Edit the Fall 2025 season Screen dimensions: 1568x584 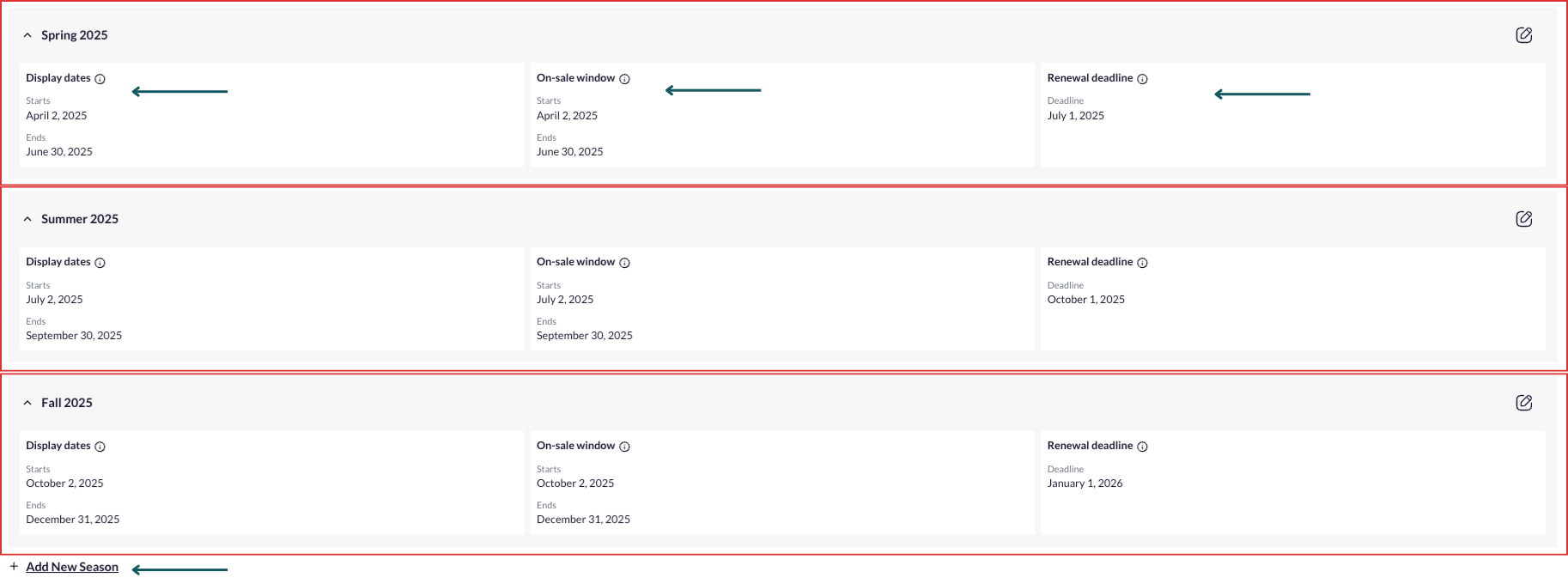[1523, 403]
